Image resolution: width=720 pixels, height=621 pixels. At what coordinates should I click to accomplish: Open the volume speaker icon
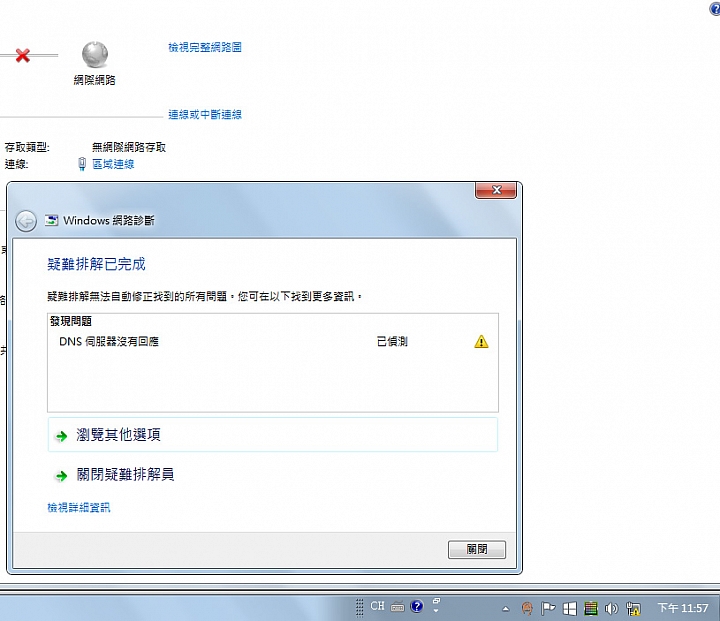point(611,609)
